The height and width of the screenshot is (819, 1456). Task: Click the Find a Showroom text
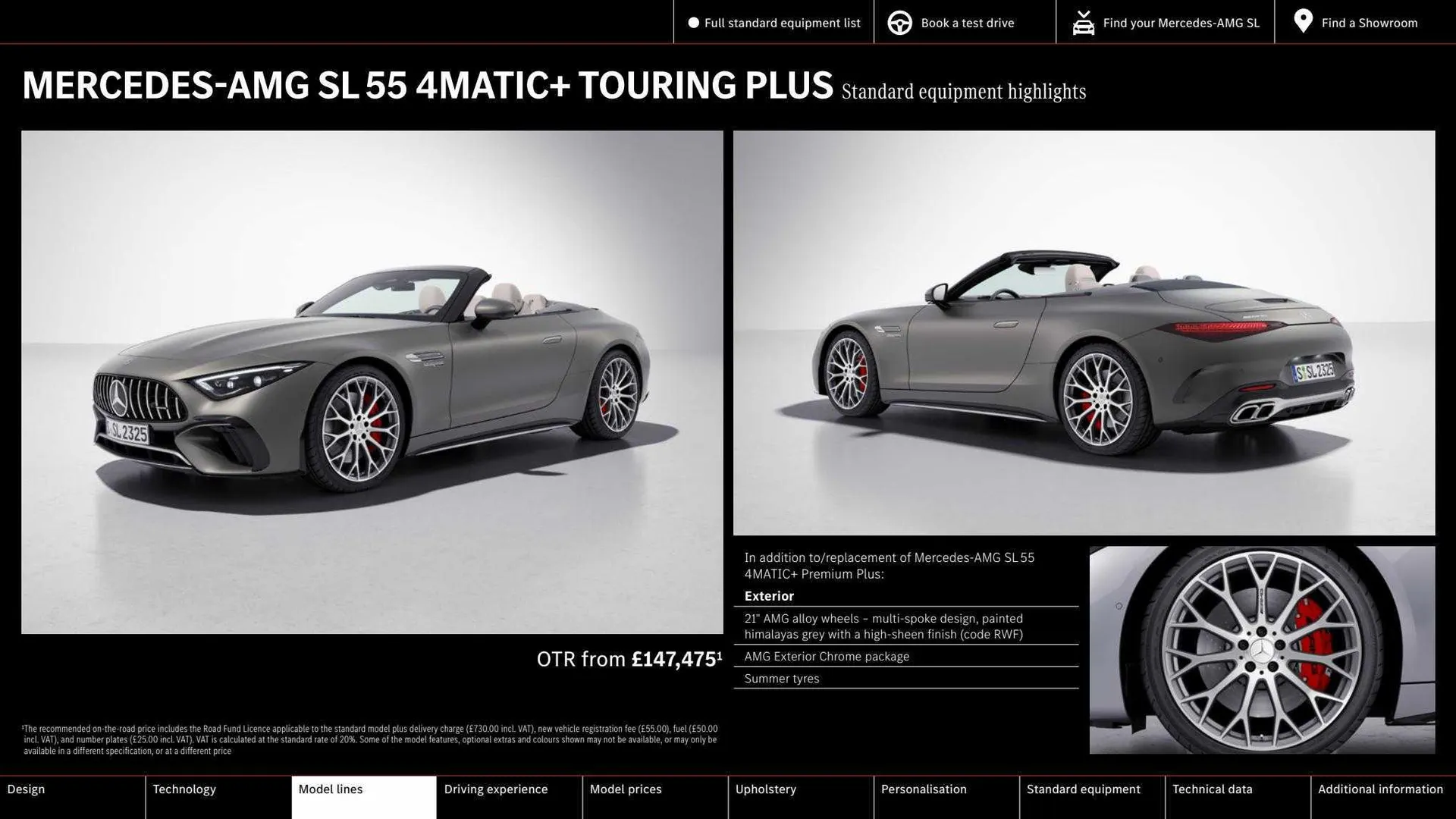1370,23
